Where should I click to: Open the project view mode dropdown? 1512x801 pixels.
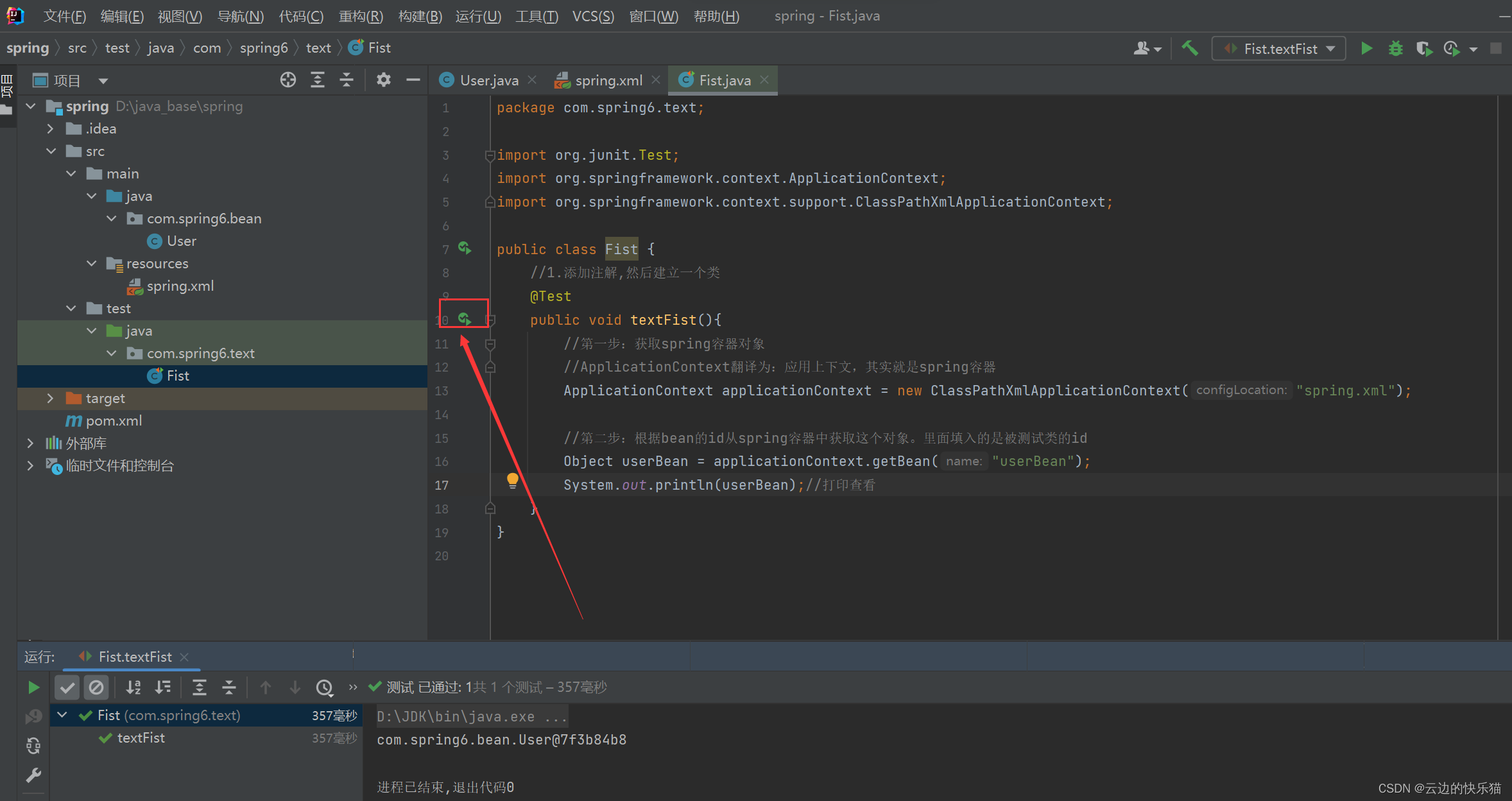click(x=103, y=81)
